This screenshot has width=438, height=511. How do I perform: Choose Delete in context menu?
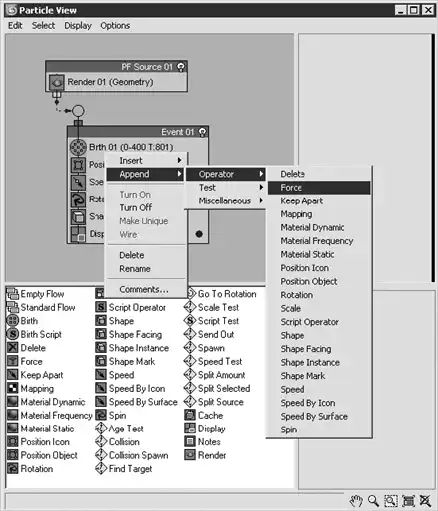click(146, 255)
